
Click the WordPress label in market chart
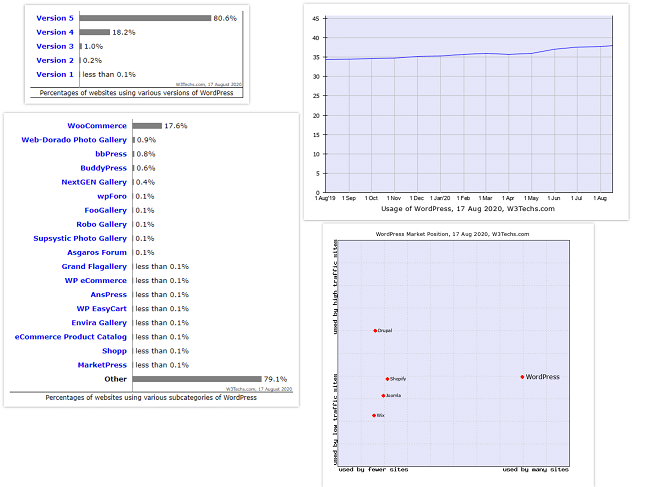point(543,377)
